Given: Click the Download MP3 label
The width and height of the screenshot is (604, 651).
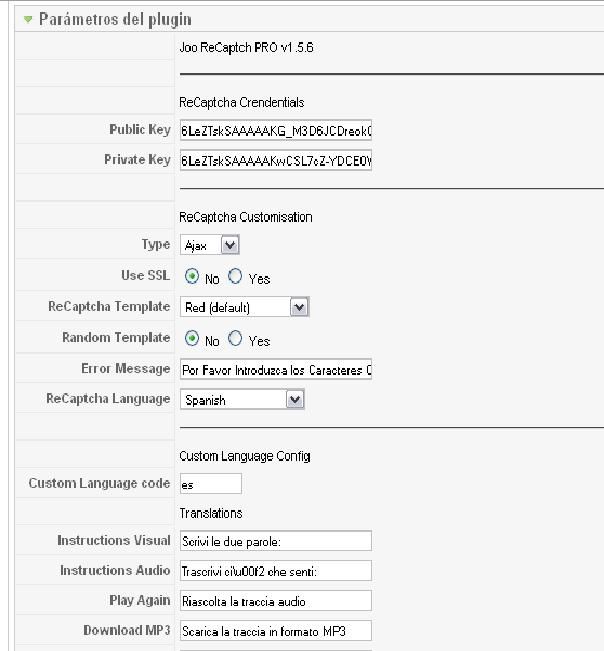Looking at the screenshot, I should click(127, 630).
